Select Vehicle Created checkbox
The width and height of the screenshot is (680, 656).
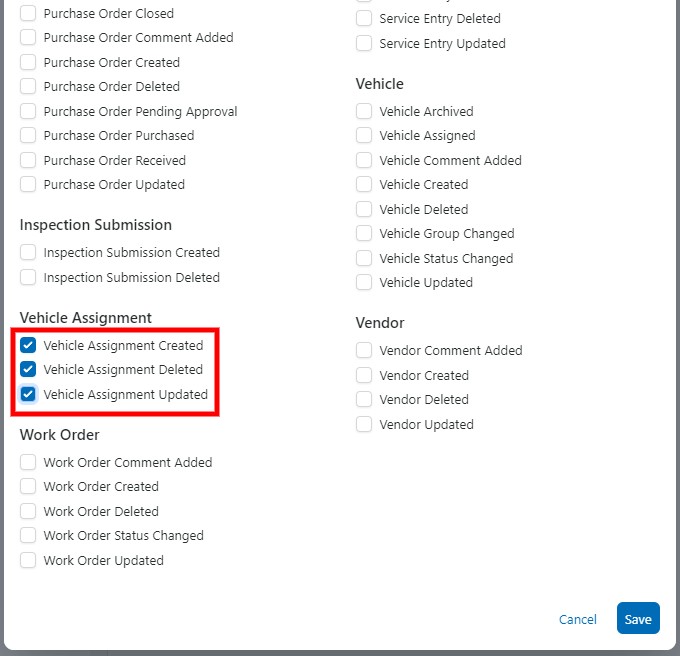pyautogui.click(x=364, y=184)
